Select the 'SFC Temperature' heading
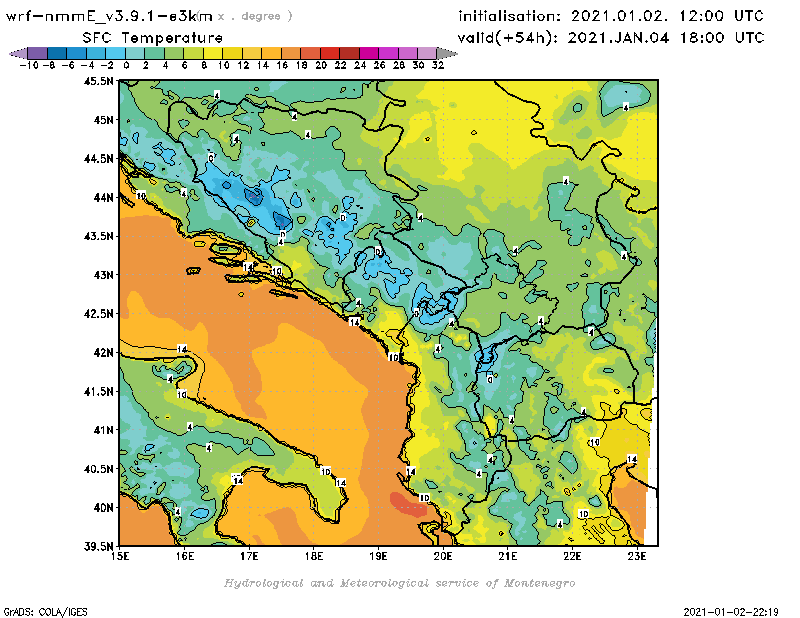This screenshot has width=800, height=618. coord(153,38)
